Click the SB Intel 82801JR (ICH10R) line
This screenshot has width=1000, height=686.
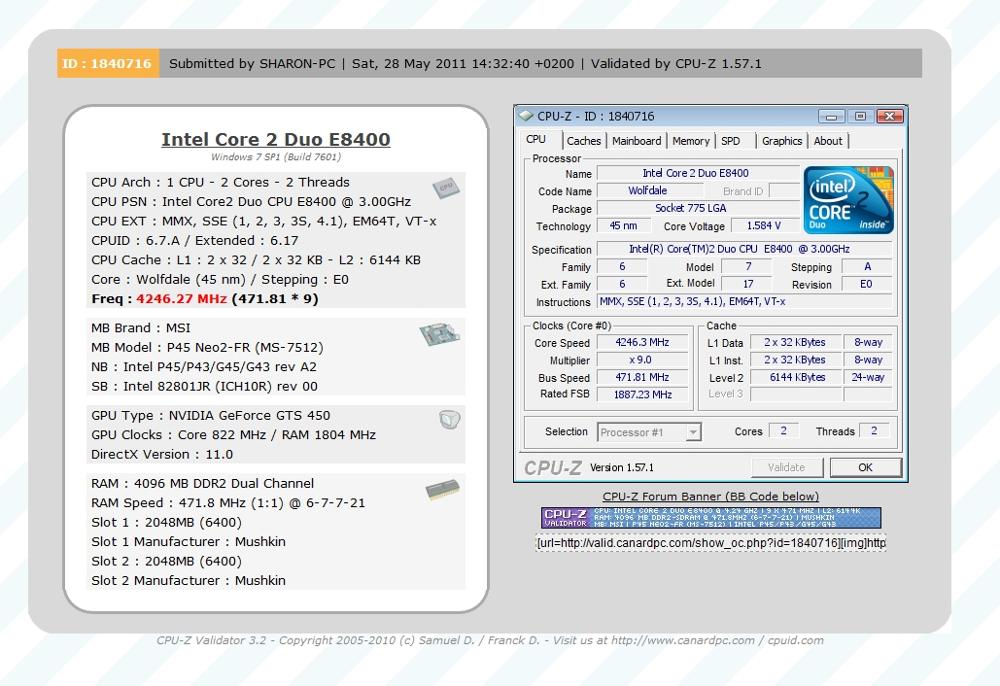[204, 386]
